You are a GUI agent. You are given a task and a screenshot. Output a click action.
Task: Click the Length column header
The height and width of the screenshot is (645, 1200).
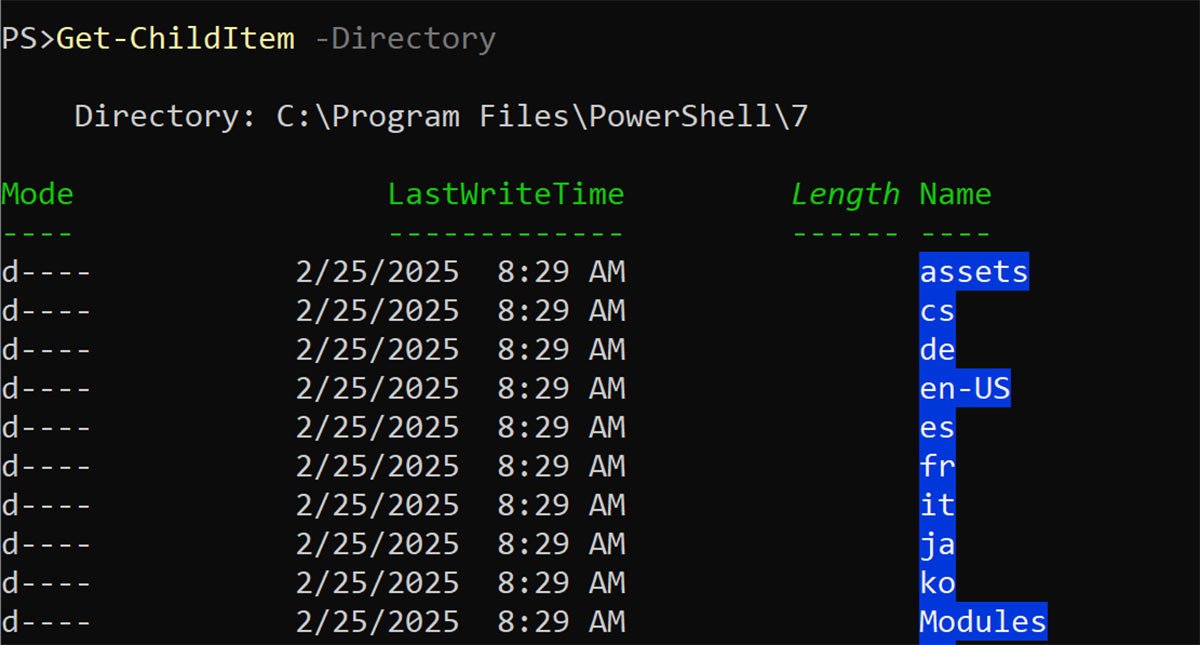[845, 194]
